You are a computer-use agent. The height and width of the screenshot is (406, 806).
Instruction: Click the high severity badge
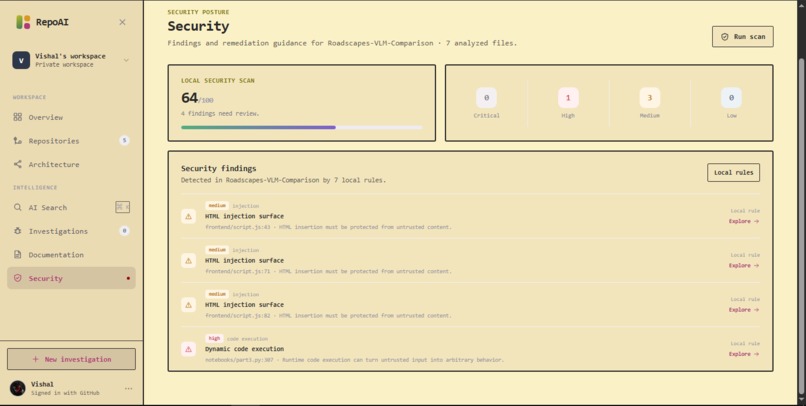click(x=214, y=338)
